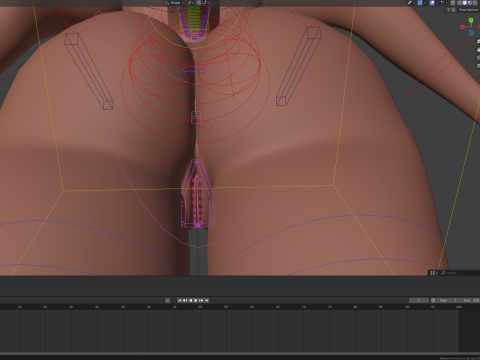
Task: Click the current frame number field
Action: click(x=419, y=300)
